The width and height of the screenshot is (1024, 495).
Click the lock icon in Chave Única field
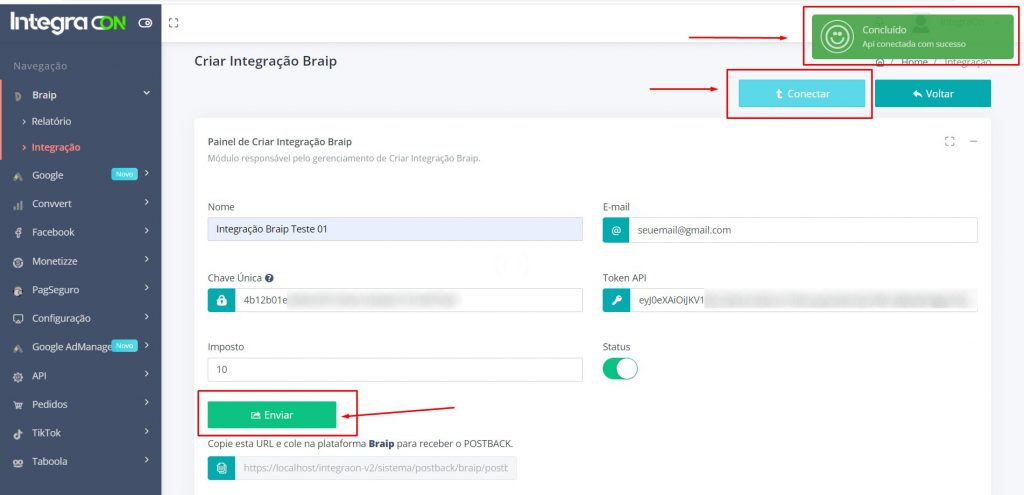coord(221,300)
